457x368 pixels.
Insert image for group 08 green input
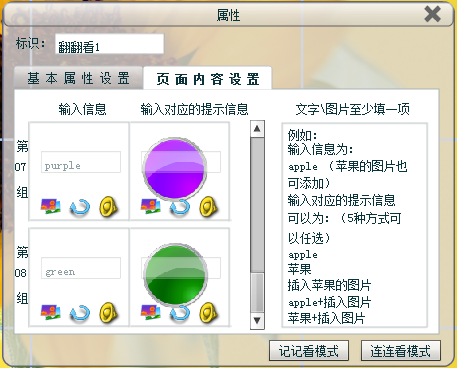(51, 312)
